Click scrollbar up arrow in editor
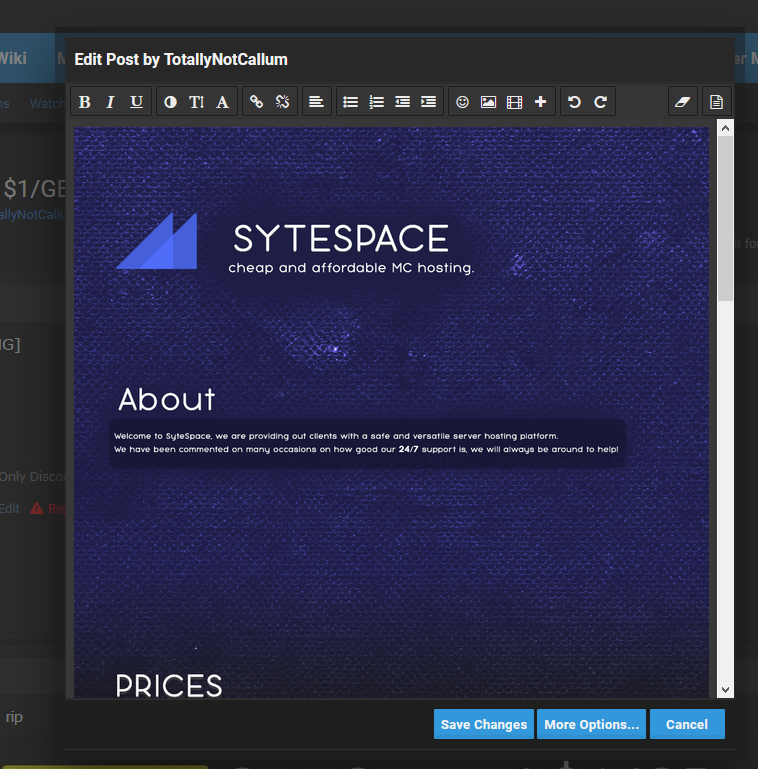758x769 pixels. (726, 128)
